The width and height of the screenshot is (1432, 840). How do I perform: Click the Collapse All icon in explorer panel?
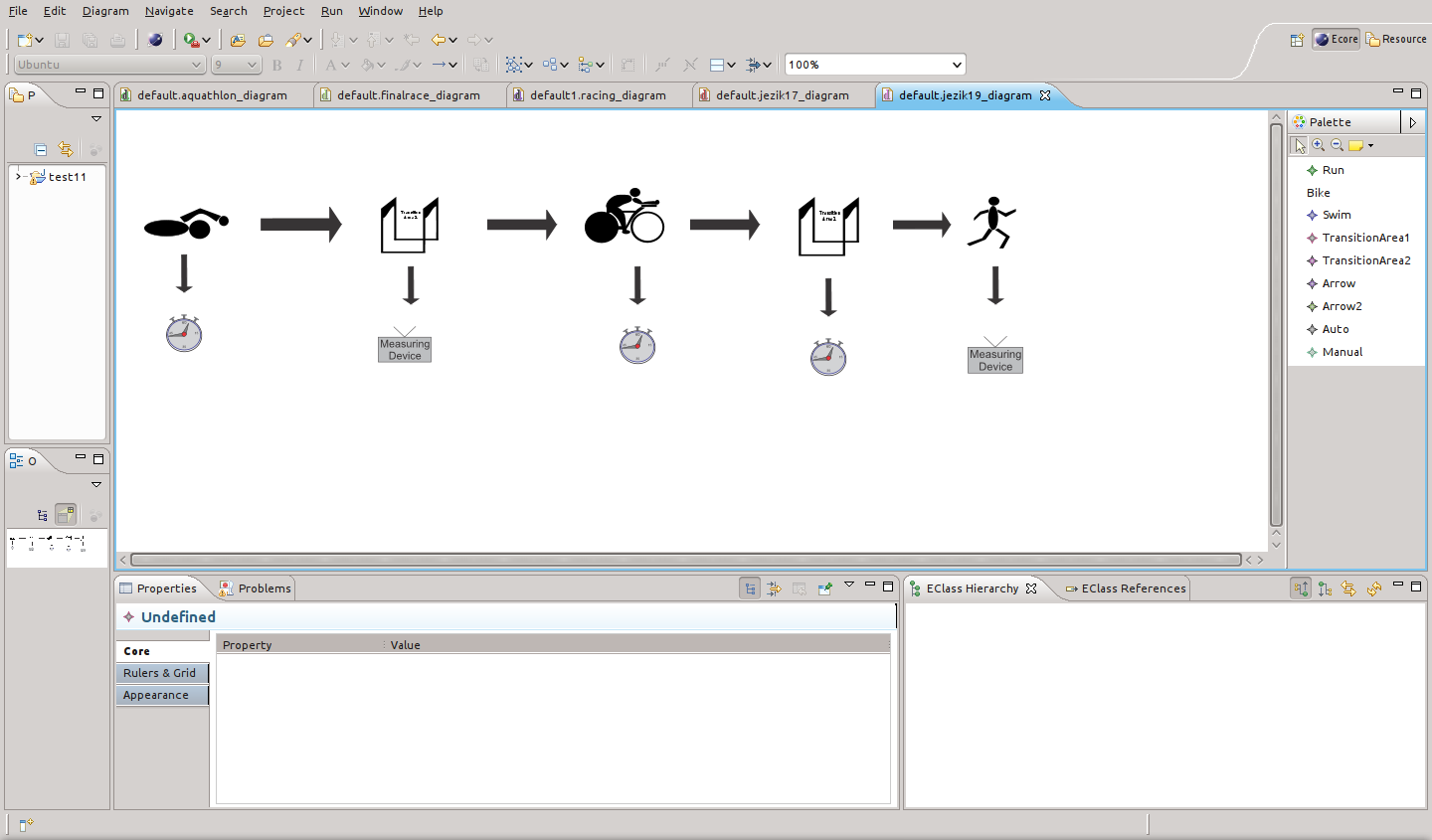pos(41,149)
